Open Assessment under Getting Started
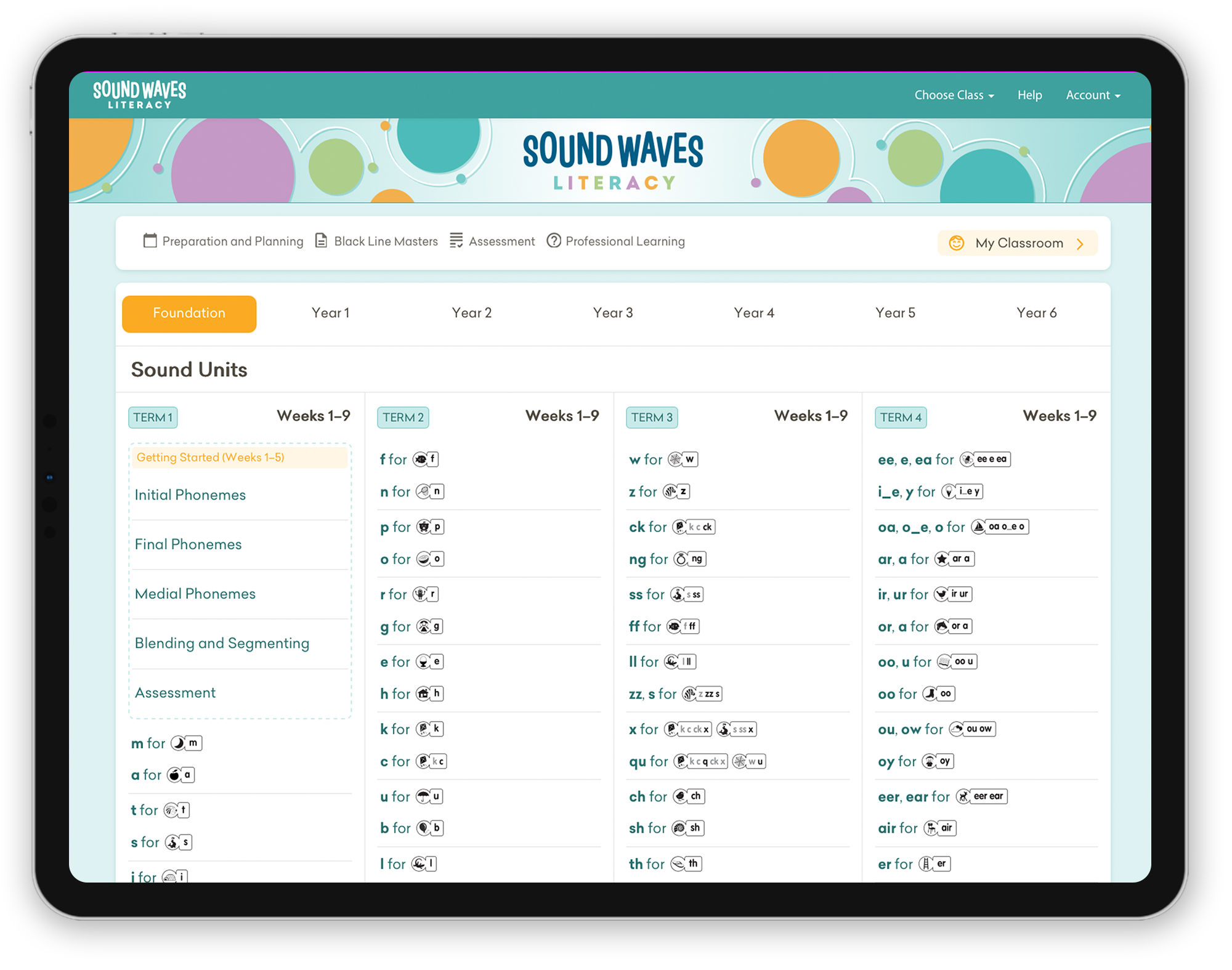The height and width of the screenshot is (970, 1232). pyautogui.click(x=176, y=693)
